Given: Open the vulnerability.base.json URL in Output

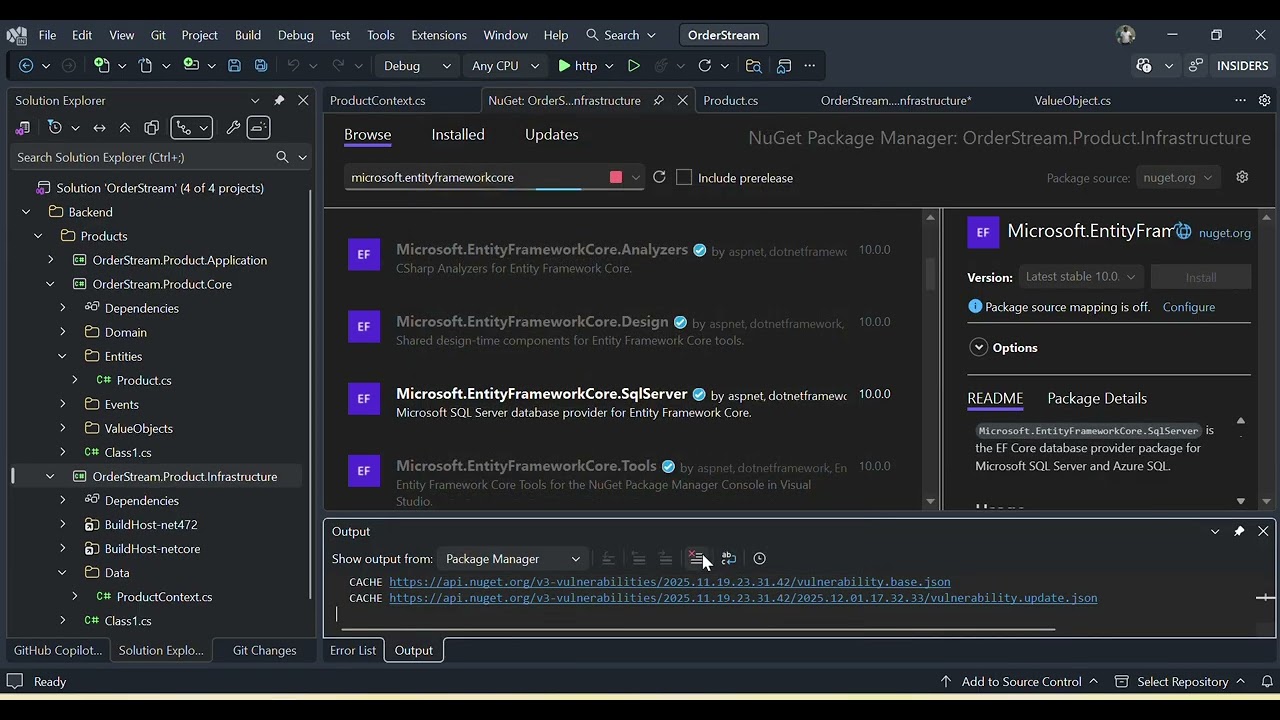Looking at the screenshot, I should 670,582.
